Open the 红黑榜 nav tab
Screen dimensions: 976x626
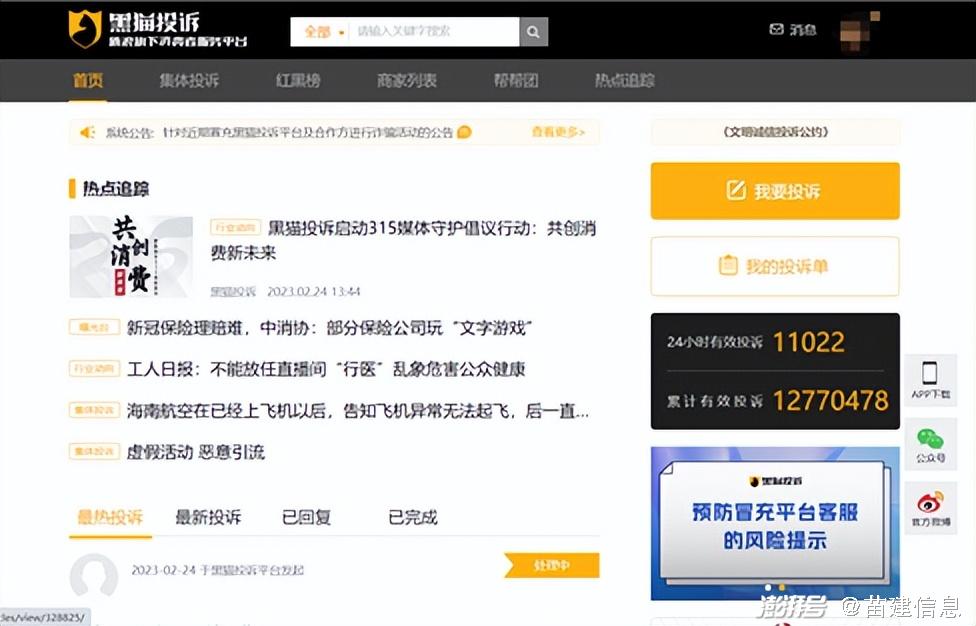[298, 80]
